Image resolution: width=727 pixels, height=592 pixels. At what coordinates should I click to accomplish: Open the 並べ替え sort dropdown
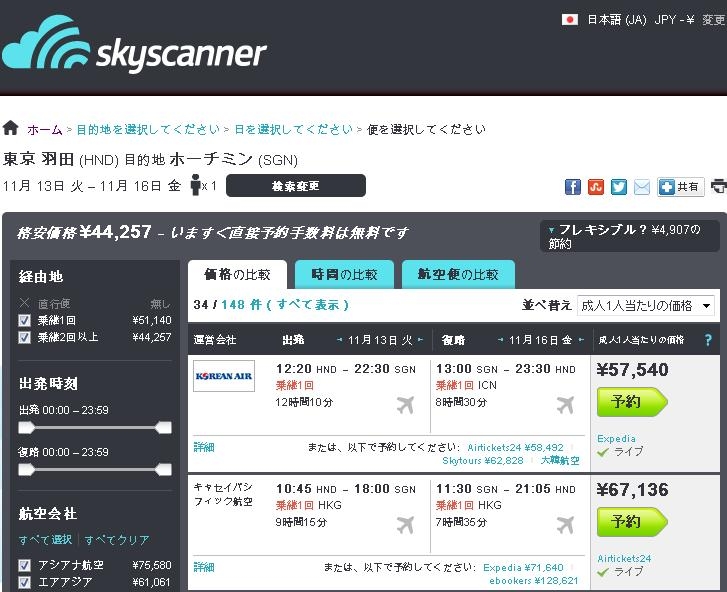click(645, 306)
